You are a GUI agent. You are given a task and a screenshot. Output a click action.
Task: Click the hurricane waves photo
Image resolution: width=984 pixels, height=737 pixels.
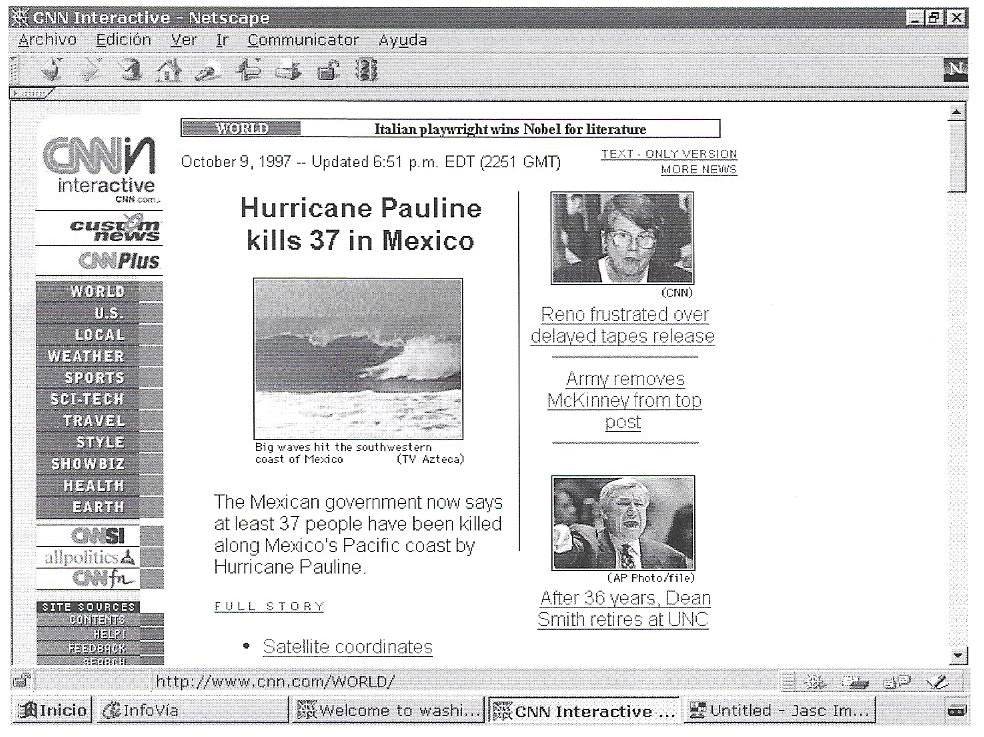tap(358, 358)
